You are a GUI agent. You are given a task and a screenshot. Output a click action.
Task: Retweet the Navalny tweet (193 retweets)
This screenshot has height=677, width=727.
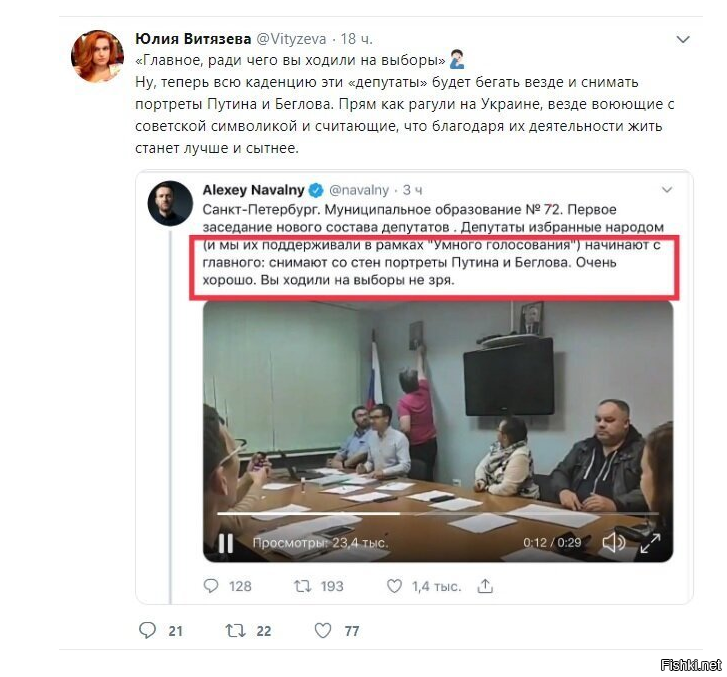coord(302,586)
